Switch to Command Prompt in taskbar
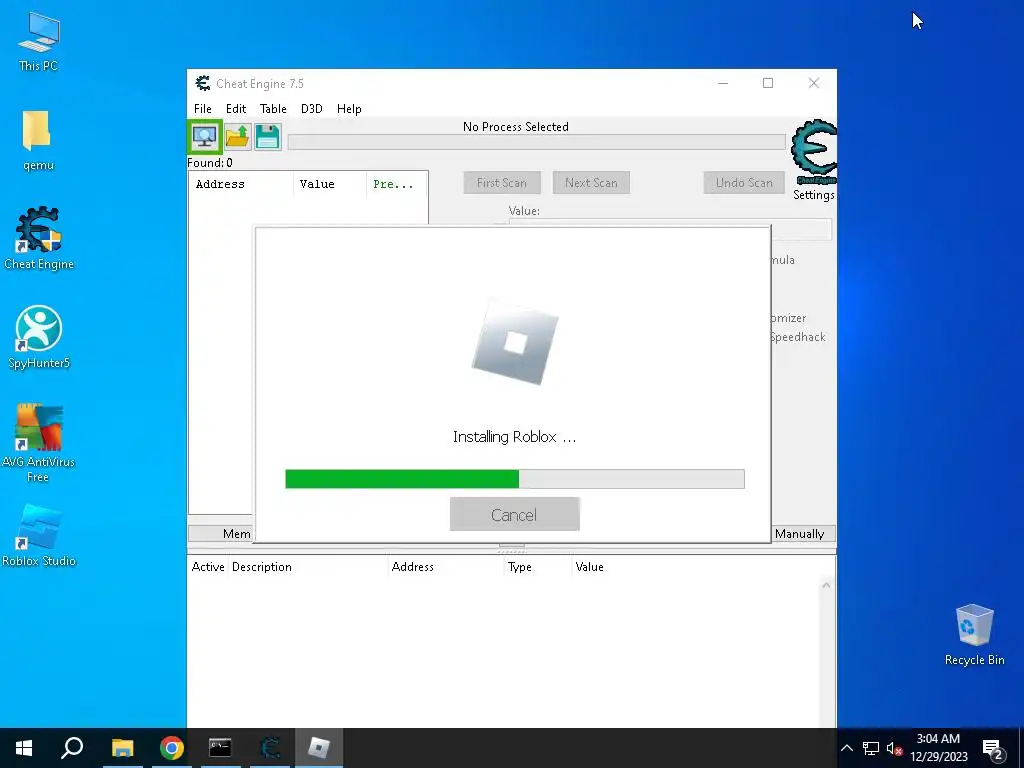 (220, 748)
